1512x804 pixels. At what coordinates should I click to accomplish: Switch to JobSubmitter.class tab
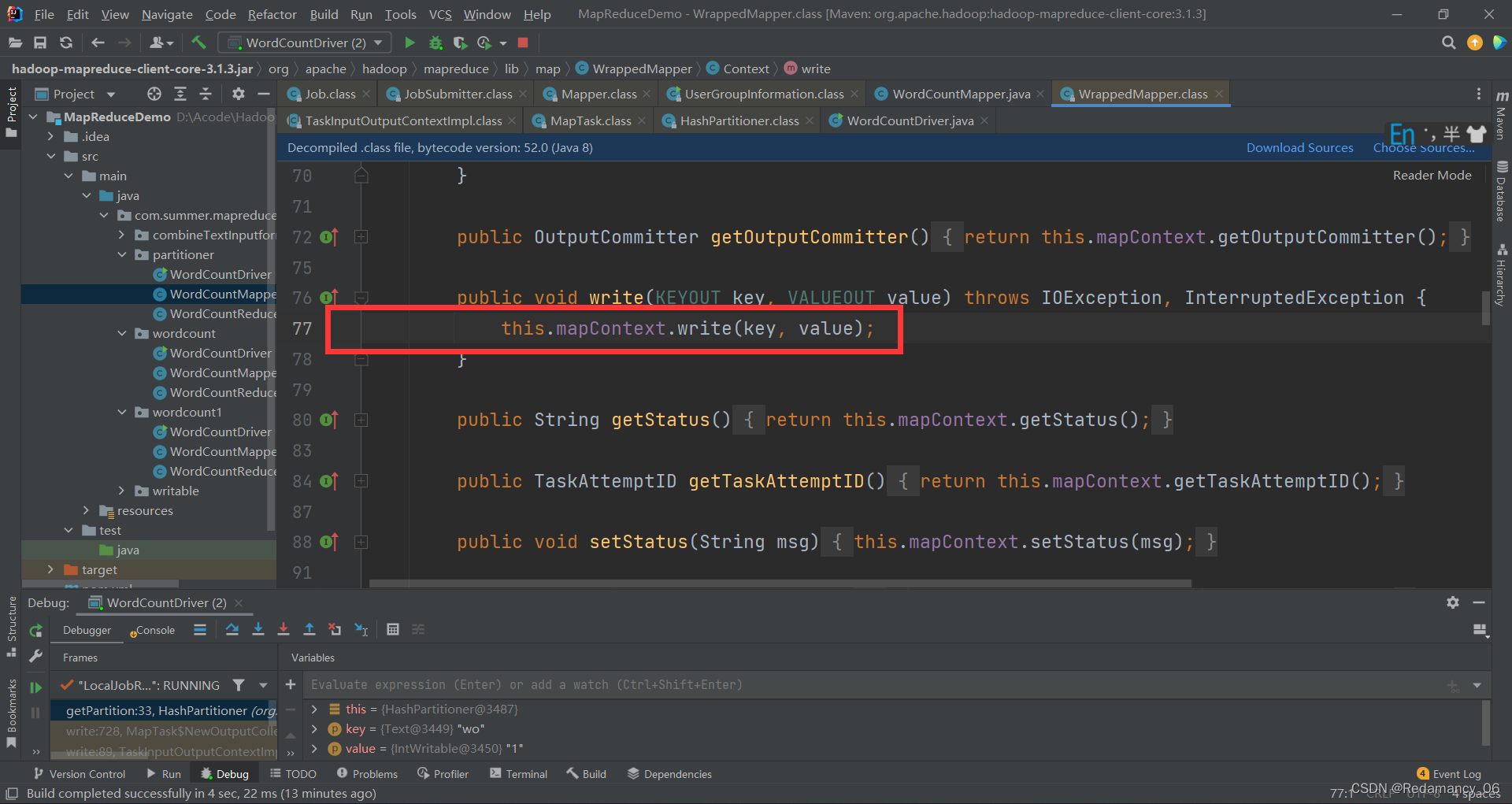[458, 94]
